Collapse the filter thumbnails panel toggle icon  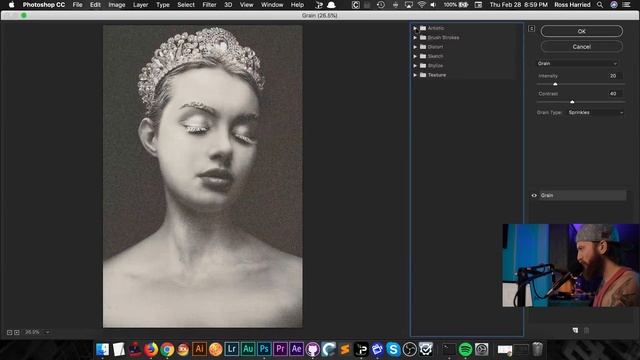click(531, 28)
